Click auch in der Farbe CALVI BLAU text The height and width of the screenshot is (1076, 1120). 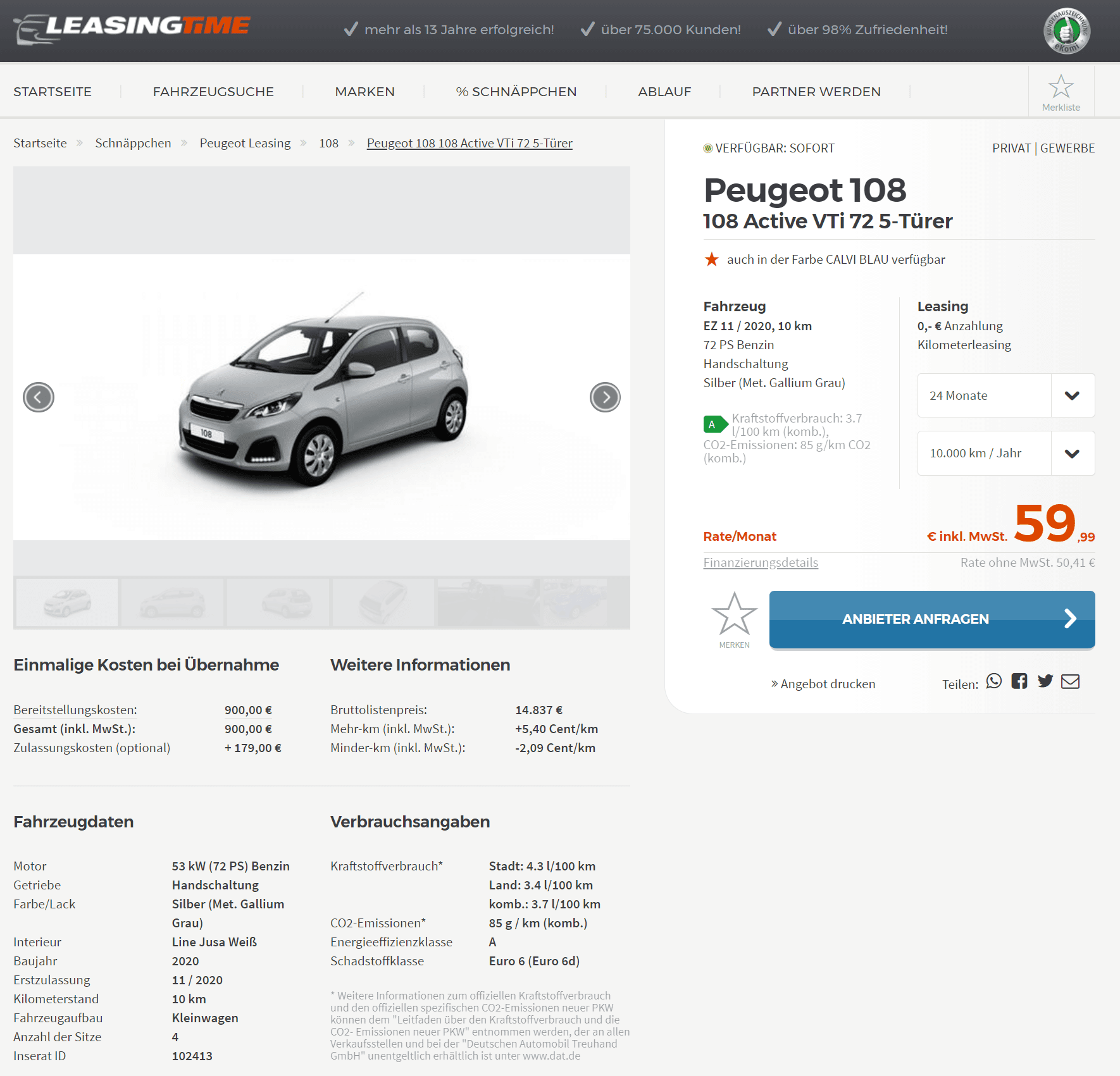pos(836,259)
